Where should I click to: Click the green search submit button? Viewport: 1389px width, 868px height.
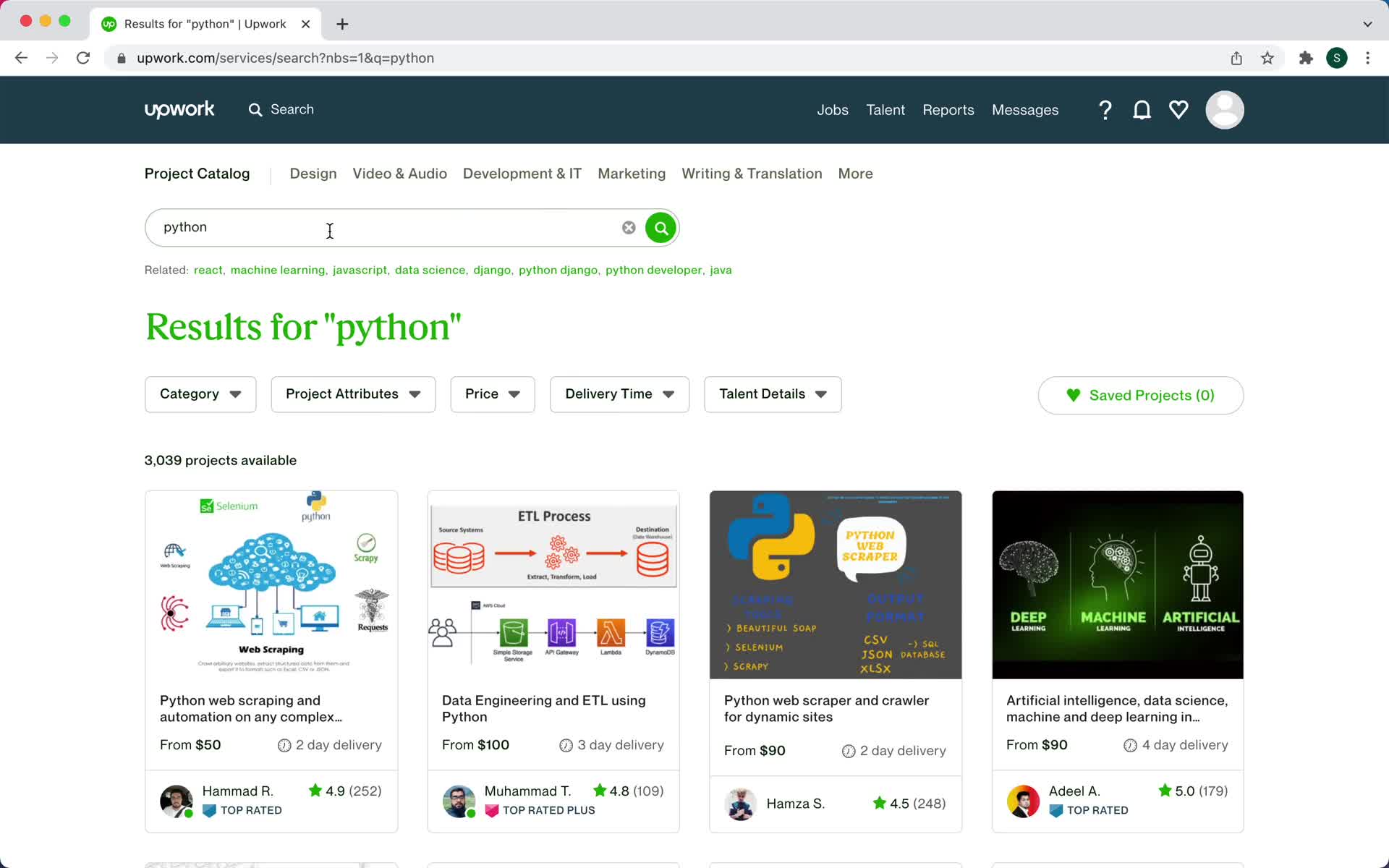point(660,228)
